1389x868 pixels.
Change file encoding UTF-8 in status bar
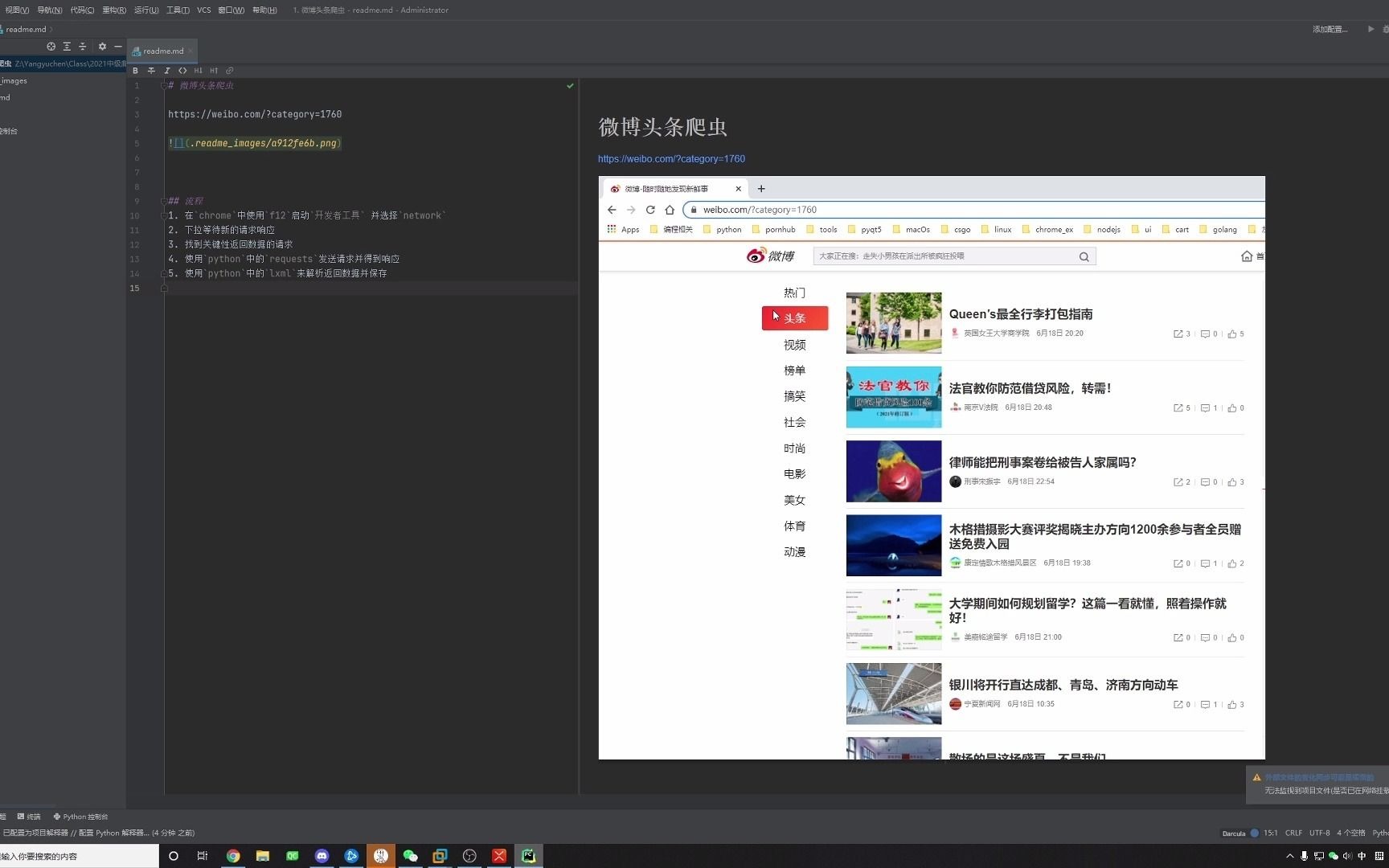coord(1319,833)
